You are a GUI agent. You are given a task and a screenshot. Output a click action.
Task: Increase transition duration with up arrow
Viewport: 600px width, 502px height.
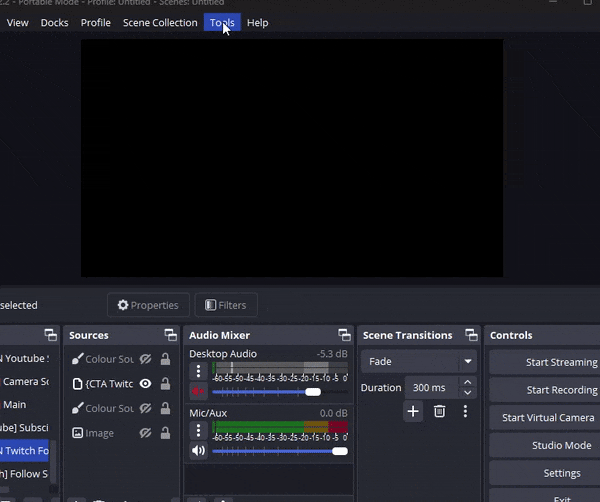point(468,382)
